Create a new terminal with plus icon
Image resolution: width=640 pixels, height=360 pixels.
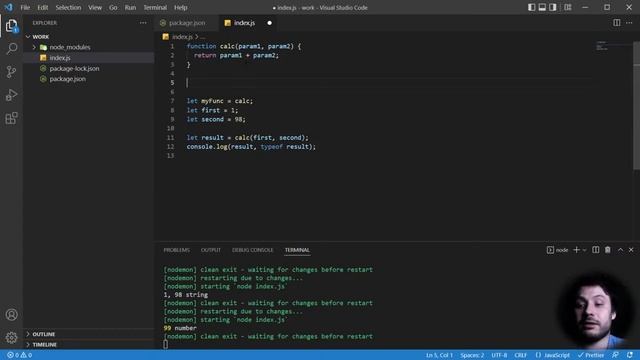(576, 250)
